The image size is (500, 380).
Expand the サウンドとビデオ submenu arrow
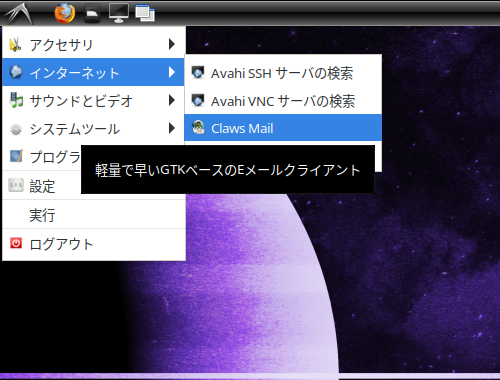pyautogui.click(x=172, y=100)
